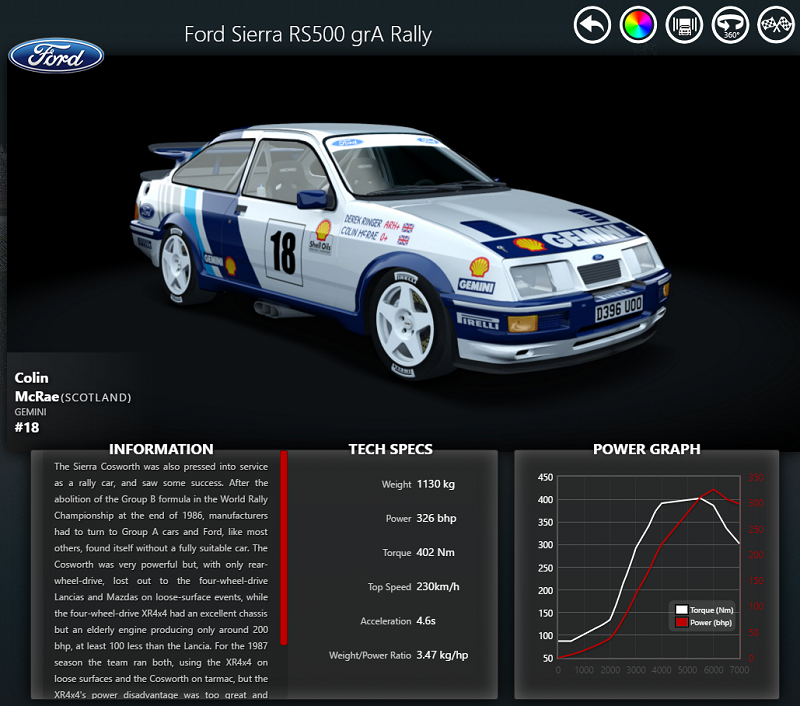Click the acceleration value "4.6s"
Image resolution: width=800 pixels, height=706 pixels.
pyautogui.click(x=426, y=621)
